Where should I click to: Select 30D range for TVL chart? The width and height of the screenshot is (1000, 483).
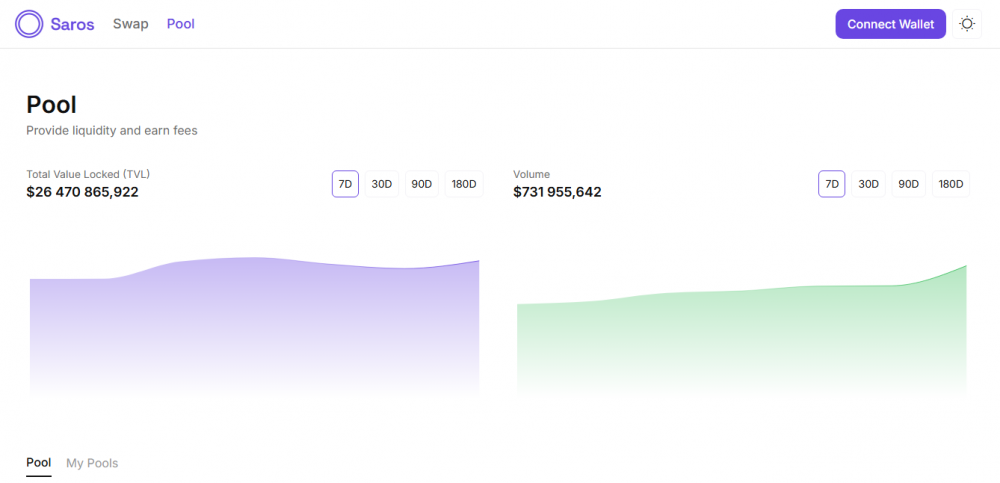coord(382,184)
